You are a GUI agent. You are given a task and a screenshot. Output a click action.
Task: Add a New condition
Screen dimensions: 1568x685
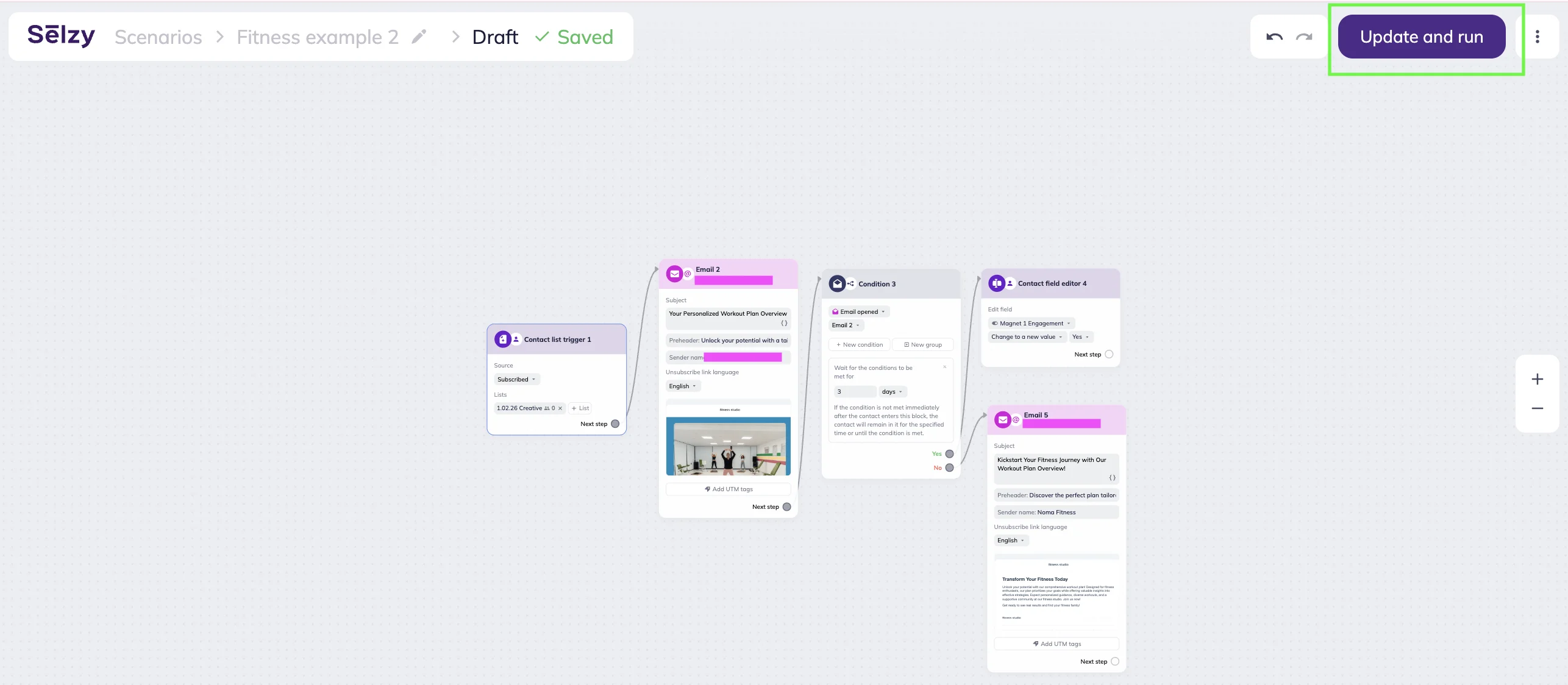tap(859, 345)
